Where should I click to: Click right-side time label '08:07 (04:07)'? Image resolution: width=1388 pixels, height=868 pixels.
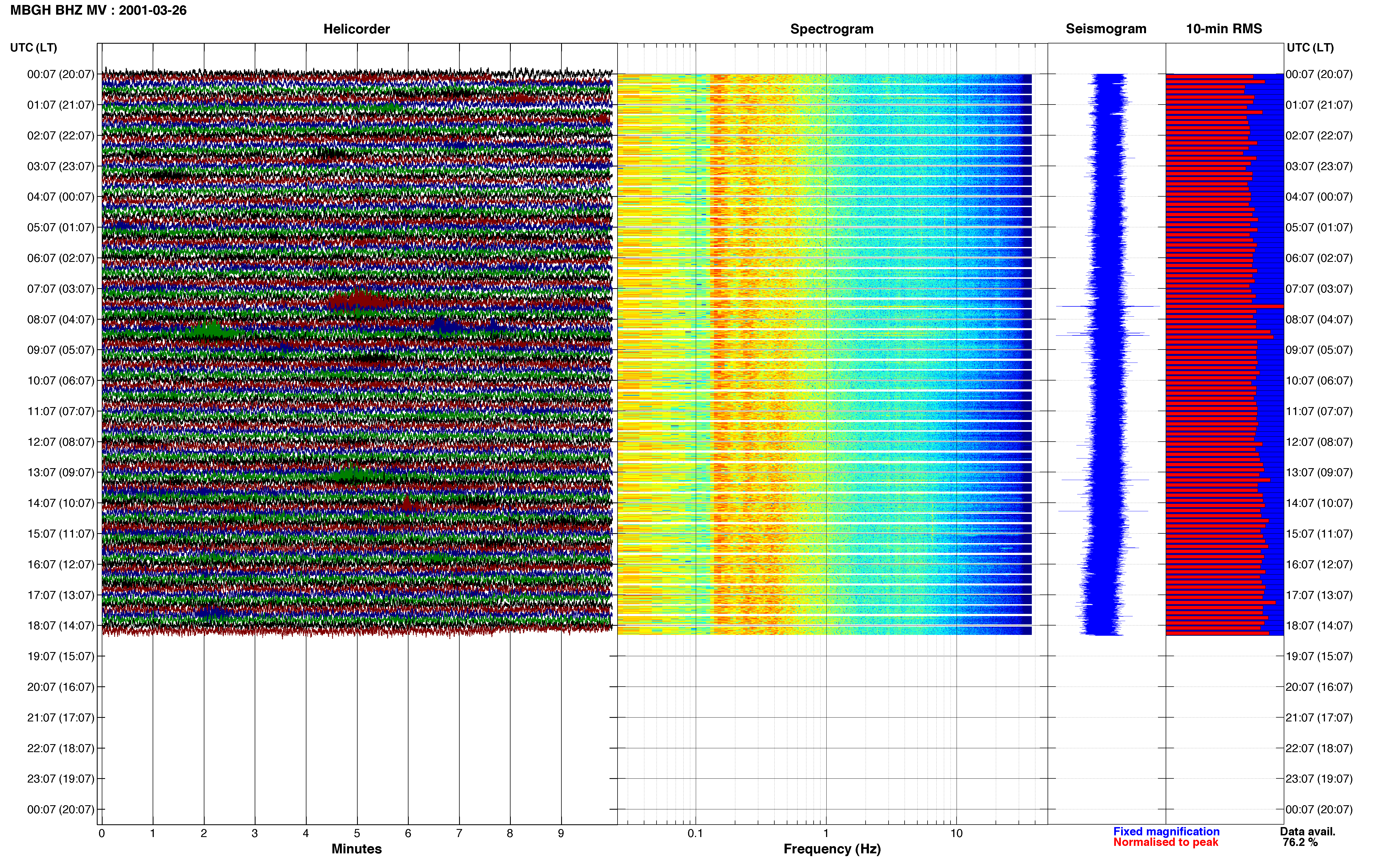tap(1319, 319)
